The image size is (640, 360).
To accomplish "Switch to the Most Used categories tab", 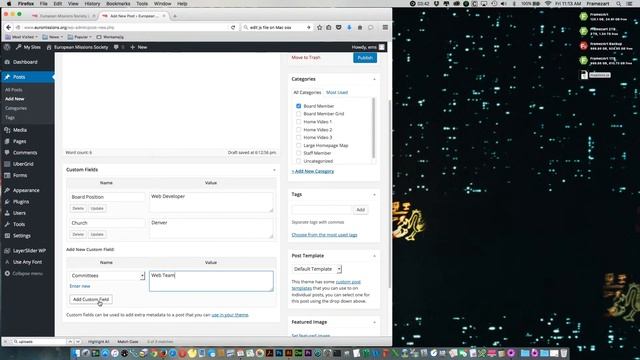I will 337,93.
